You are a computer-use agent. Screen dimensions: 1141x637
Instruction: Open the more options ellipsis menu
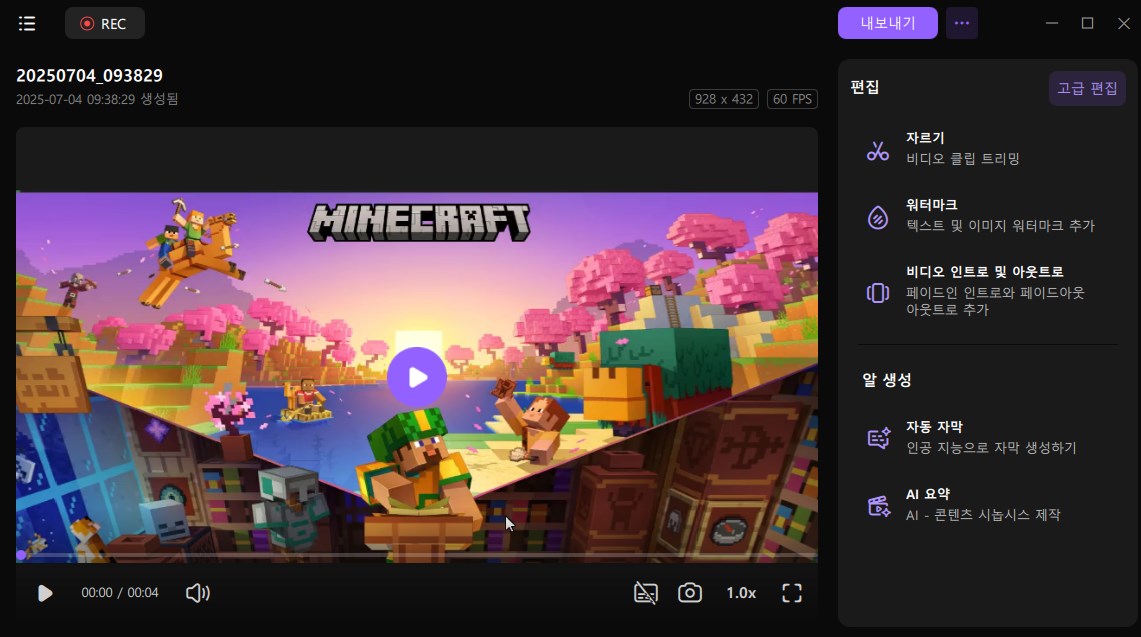(x=962, y=23)
